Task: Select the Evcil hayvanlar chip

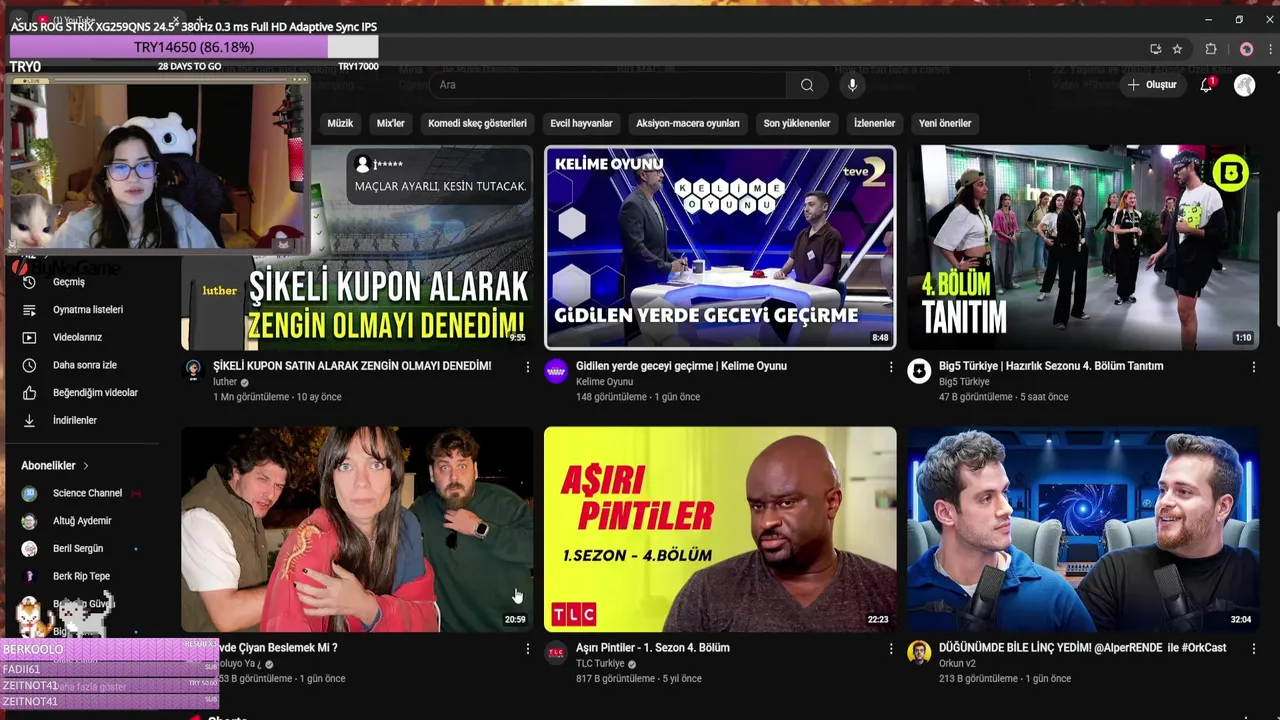Action: [x=581, y=123]
